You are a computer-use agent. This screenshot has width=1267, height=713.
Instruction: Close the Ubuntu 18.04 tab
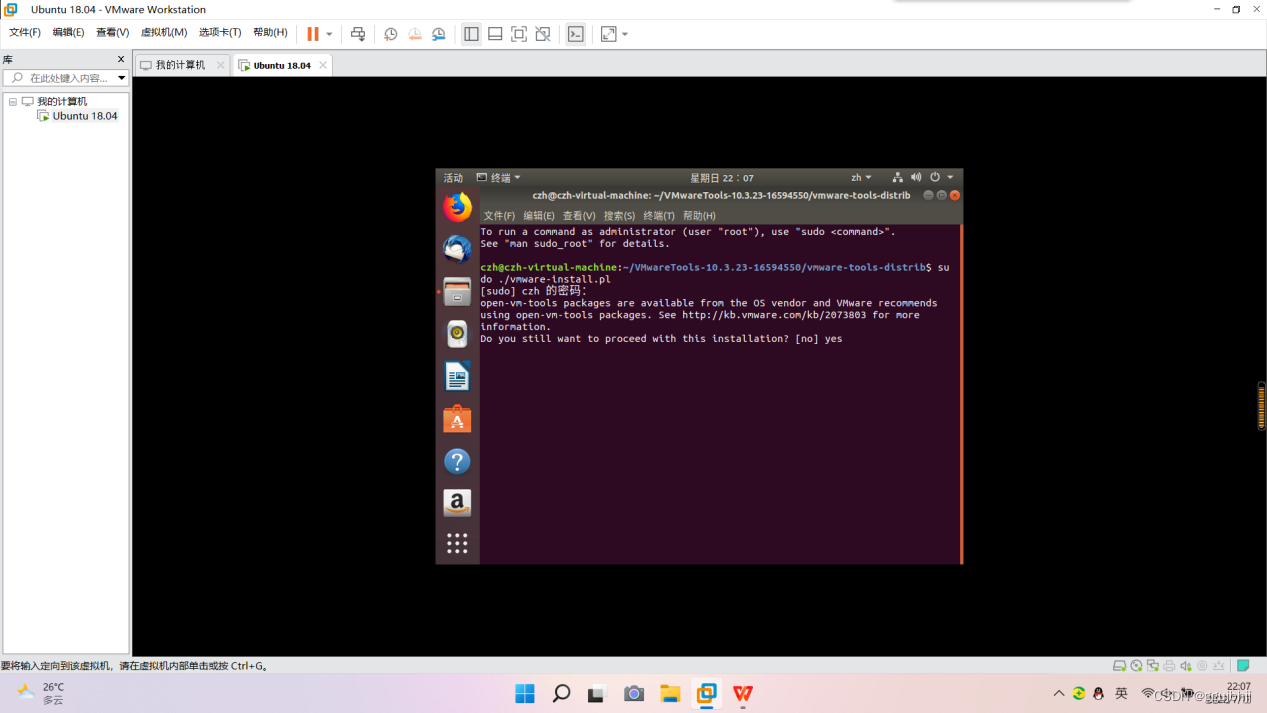click(323, 65)
